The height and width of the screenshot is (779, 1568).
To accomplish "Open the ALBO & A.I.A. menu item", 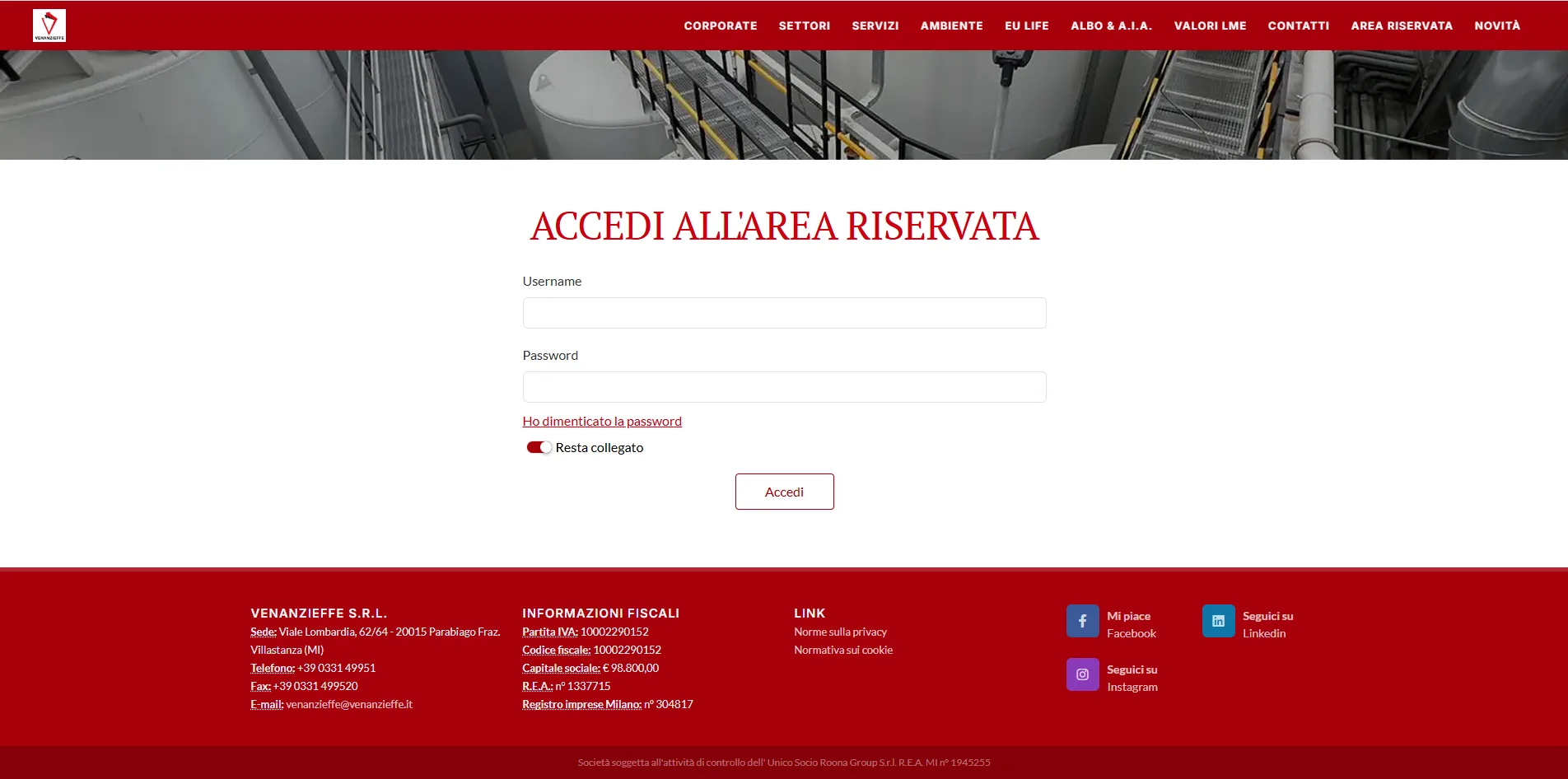I will pos(1112,26).
